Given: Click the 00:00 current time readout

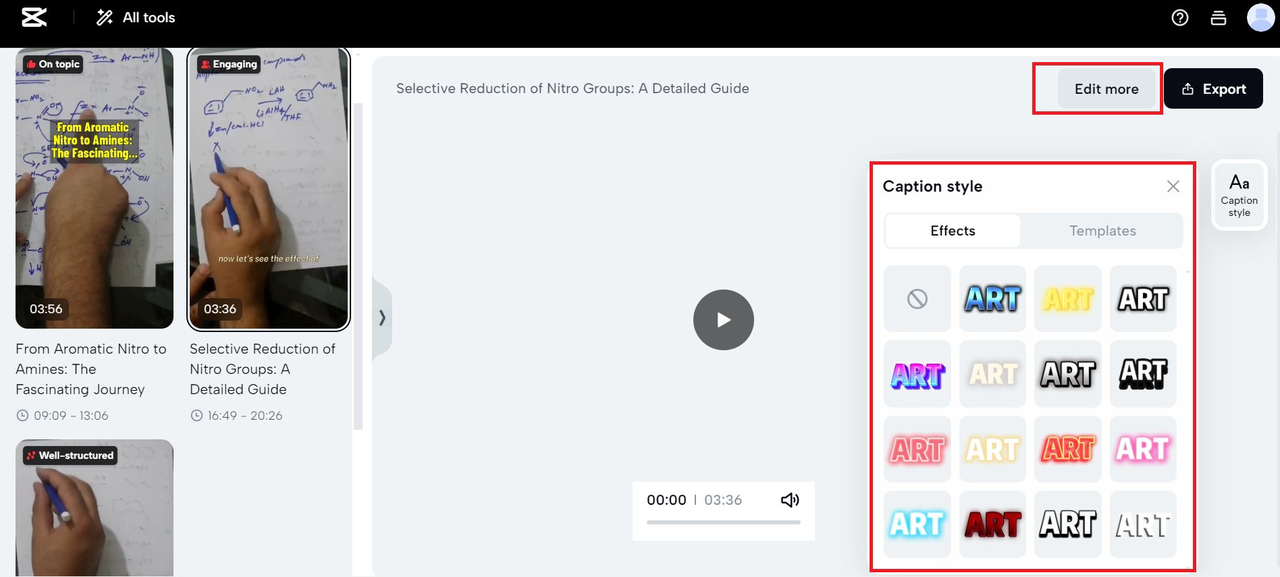Looking at the screenshot, I should coord(666,500).
